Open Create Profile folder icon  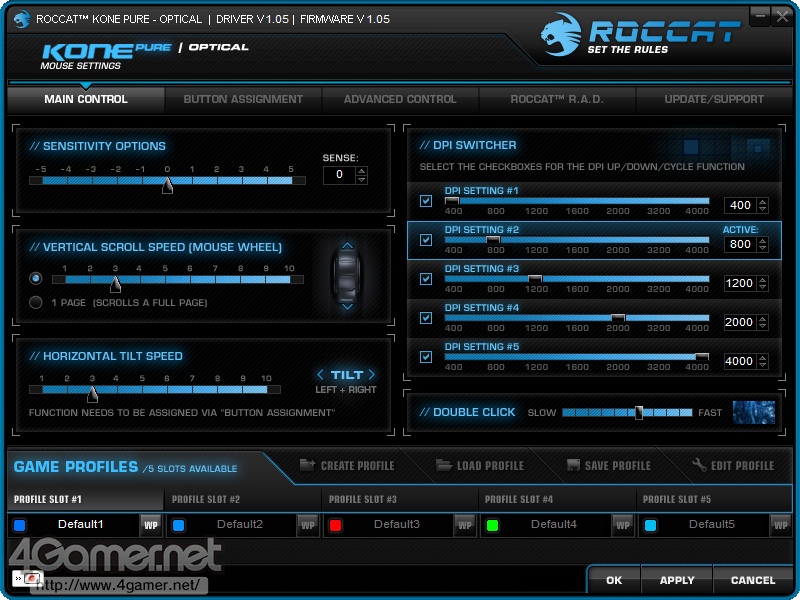307,465
